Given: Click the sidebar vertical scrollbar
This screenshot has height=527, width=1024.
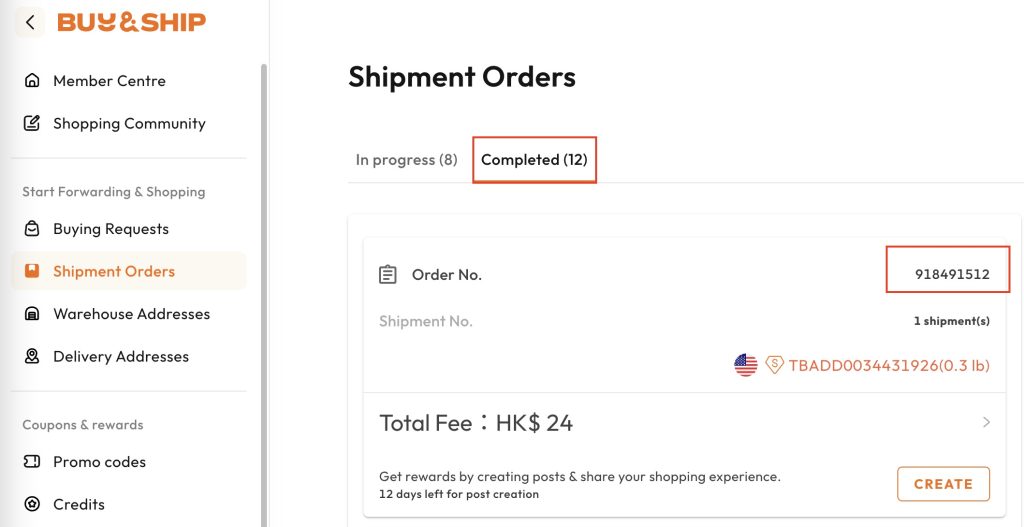Looking at the screenshot, I should pos(264,300).
